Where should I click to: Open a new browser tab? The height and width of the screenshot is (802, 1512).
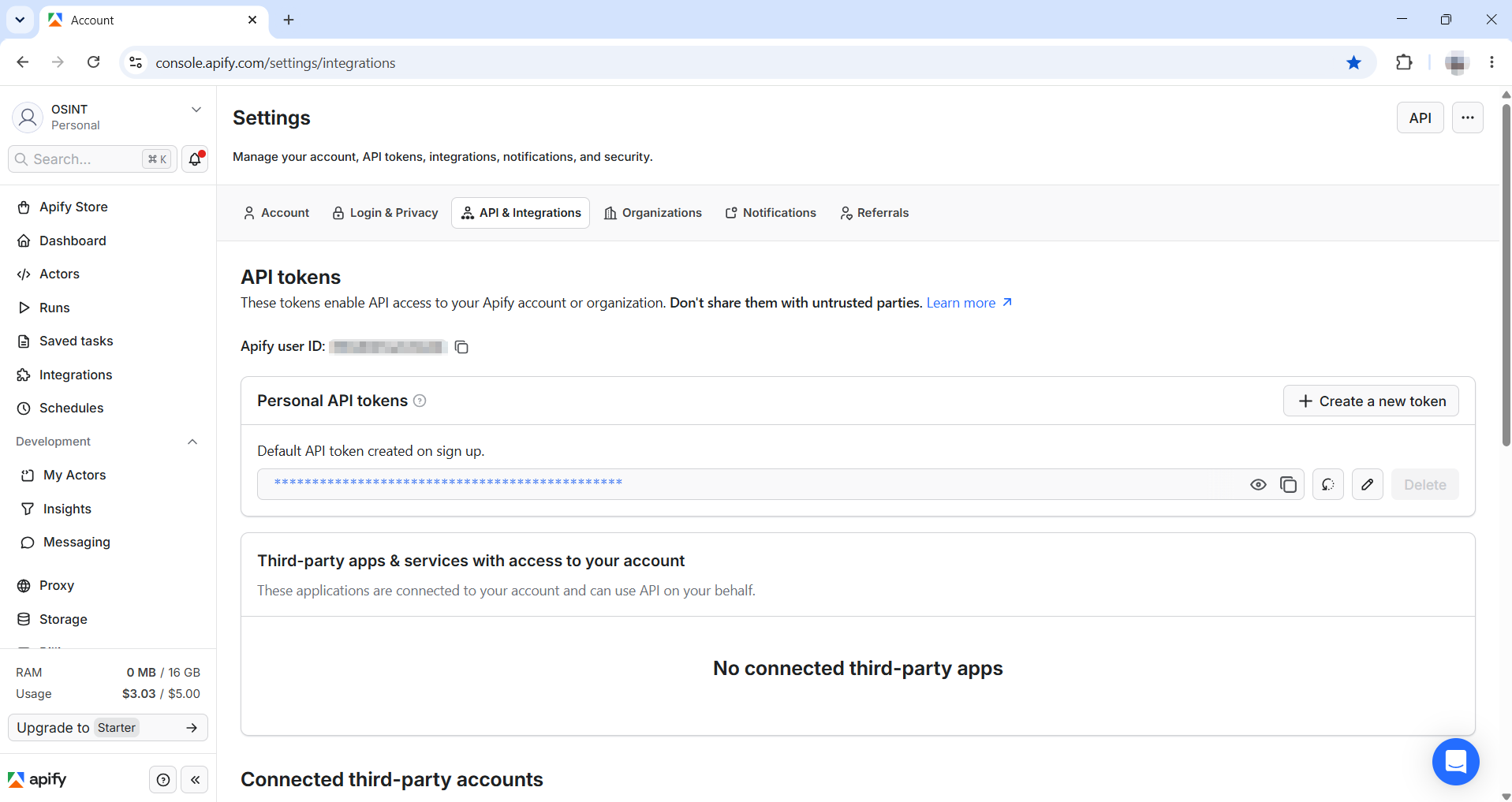[x=289, y=20]
